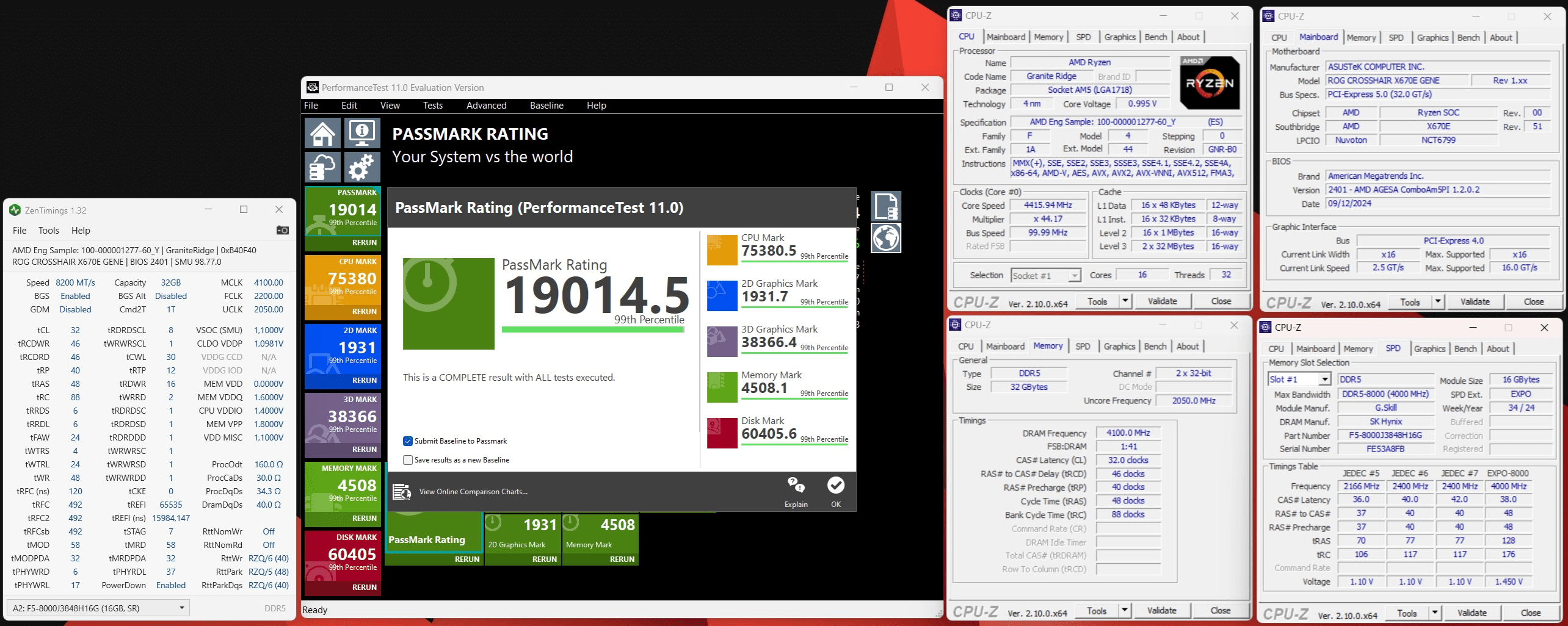Viewport: 1568px width, 626px height.
Task: Expand Tools arrow in CPU-Z SPD window
Action: [1435, 613]
